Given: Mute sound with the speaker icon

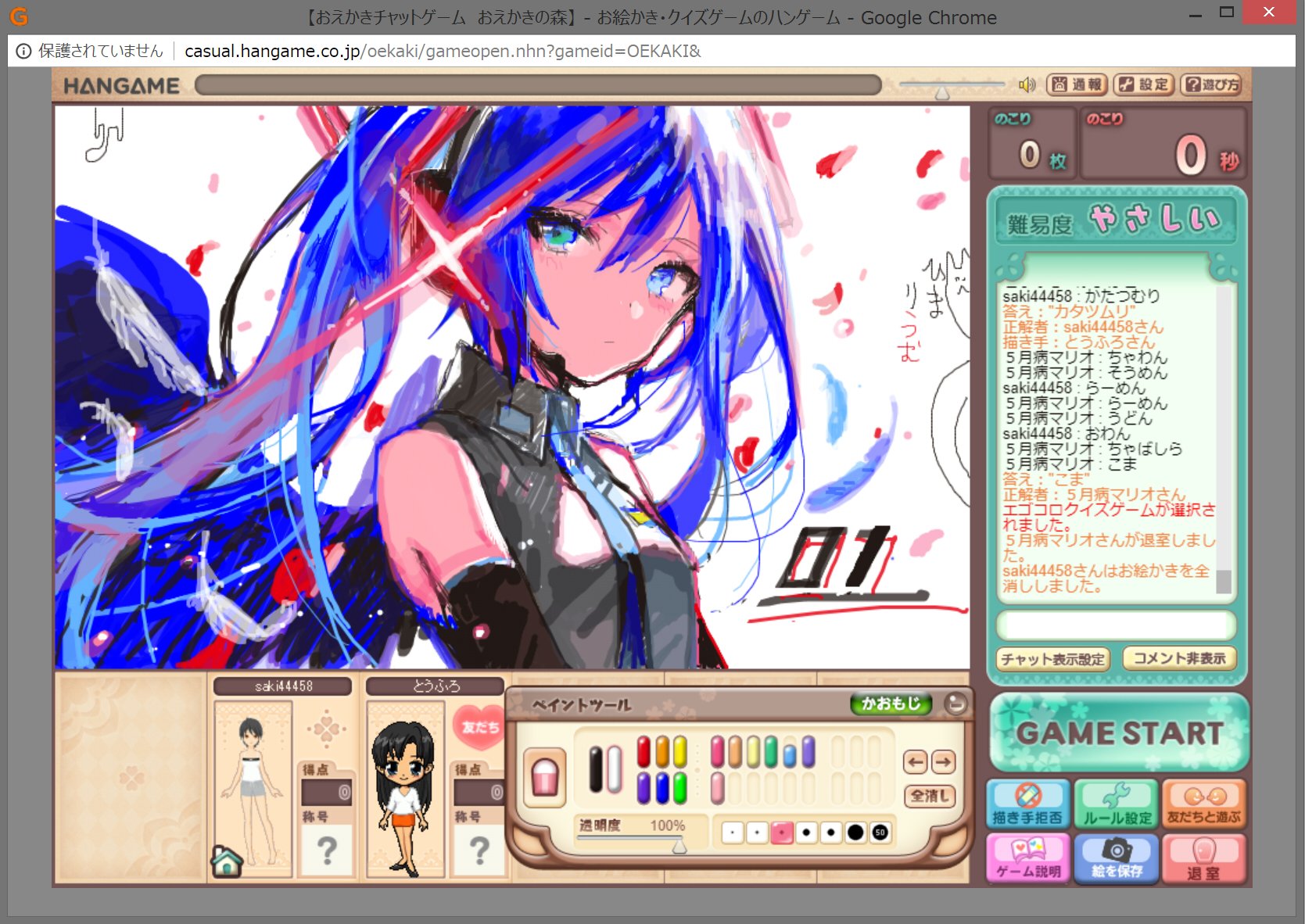Looking at the screenshot, I should 1027,84.
